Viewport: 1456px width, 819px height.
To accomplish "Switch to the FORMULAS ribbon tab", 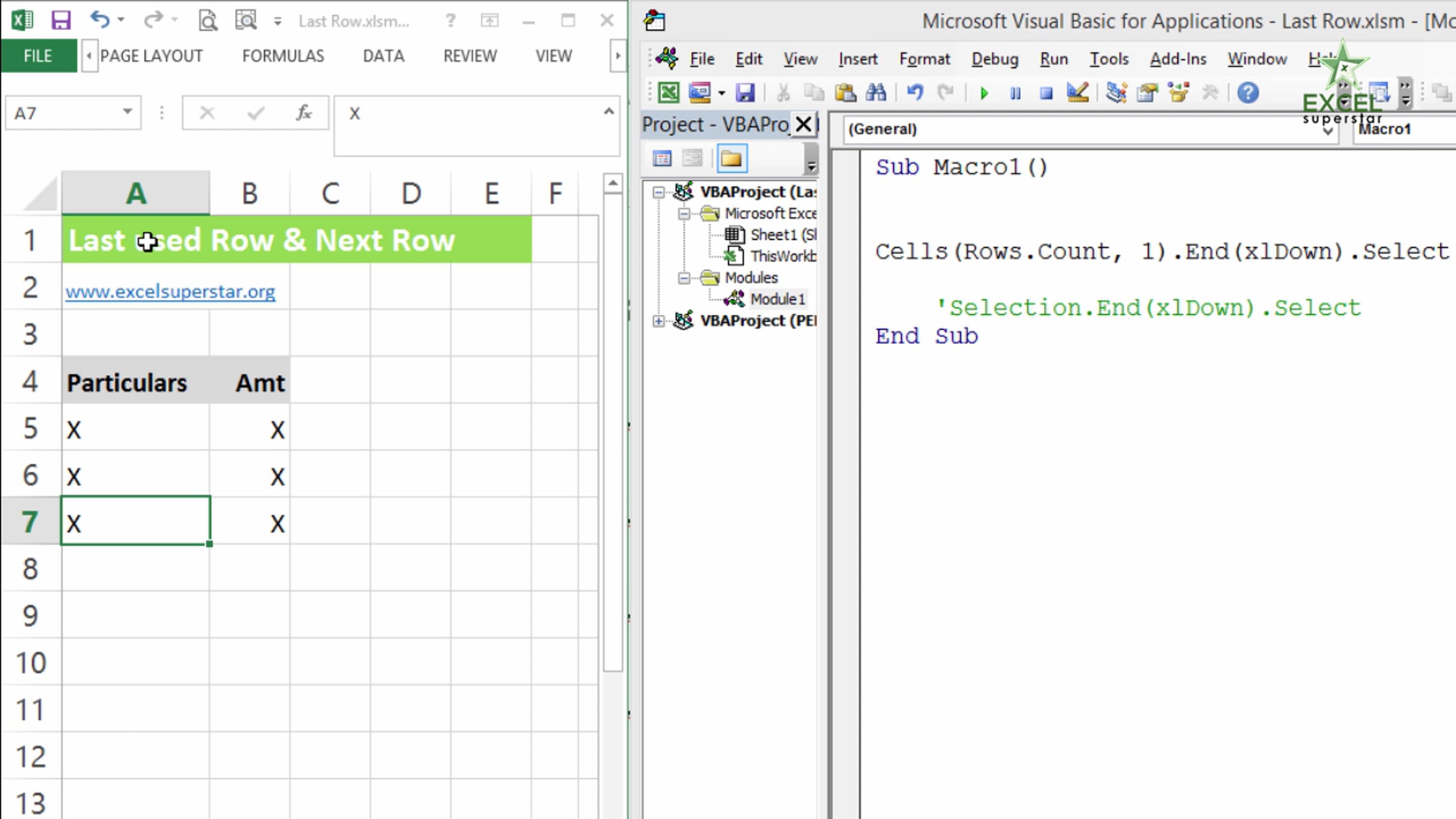I will coord(283,56).
